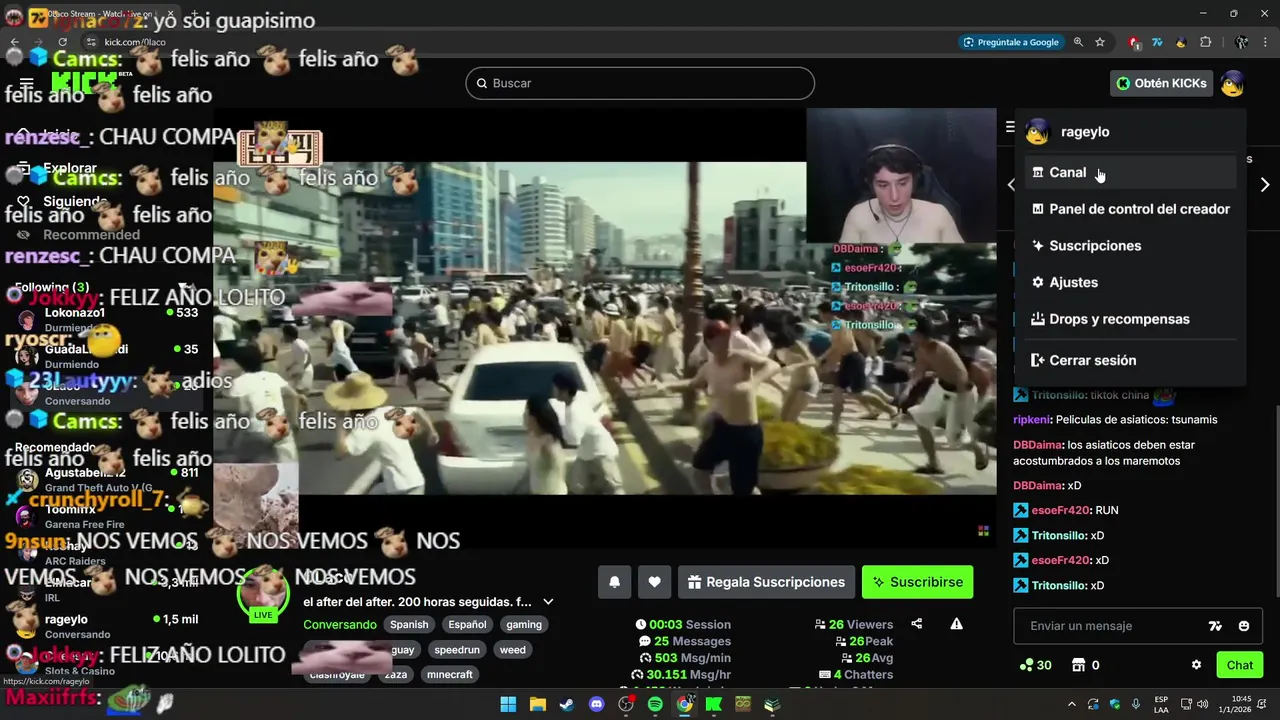Screen dimensions: 1280x720
Task: Open Ajustes in the user menu
Action: [1130, 282]
